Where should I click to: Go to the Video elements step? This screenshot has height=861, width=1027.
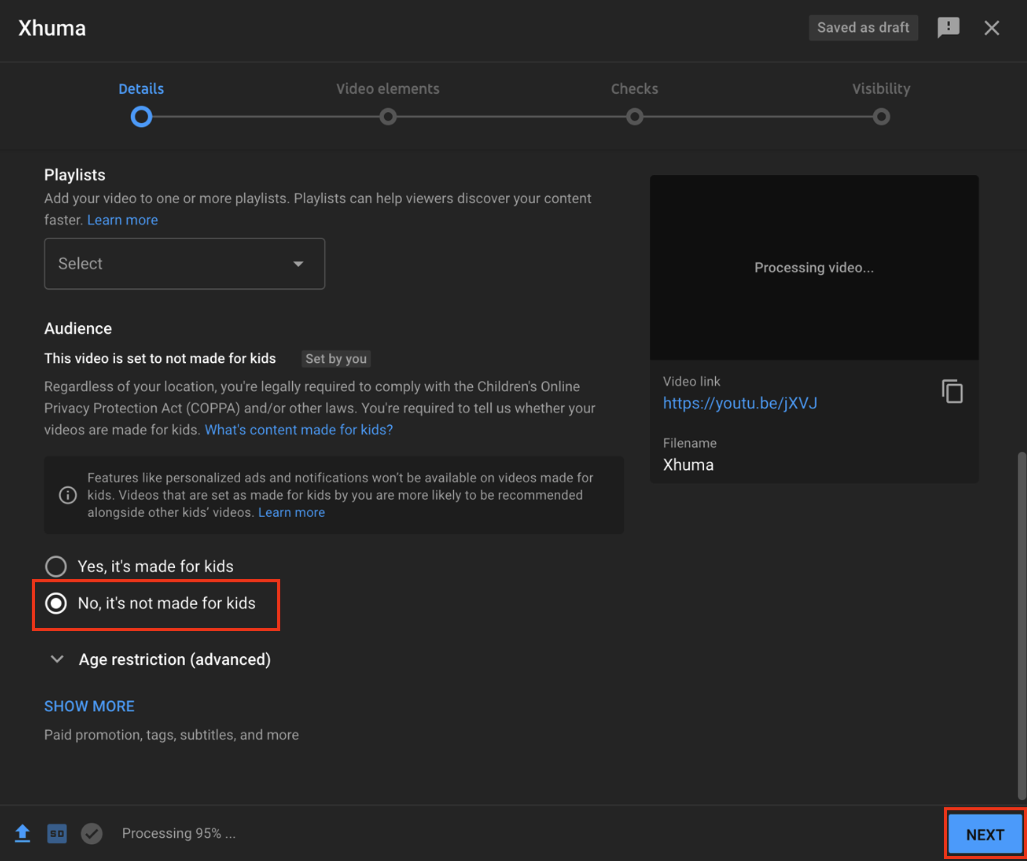388,89
